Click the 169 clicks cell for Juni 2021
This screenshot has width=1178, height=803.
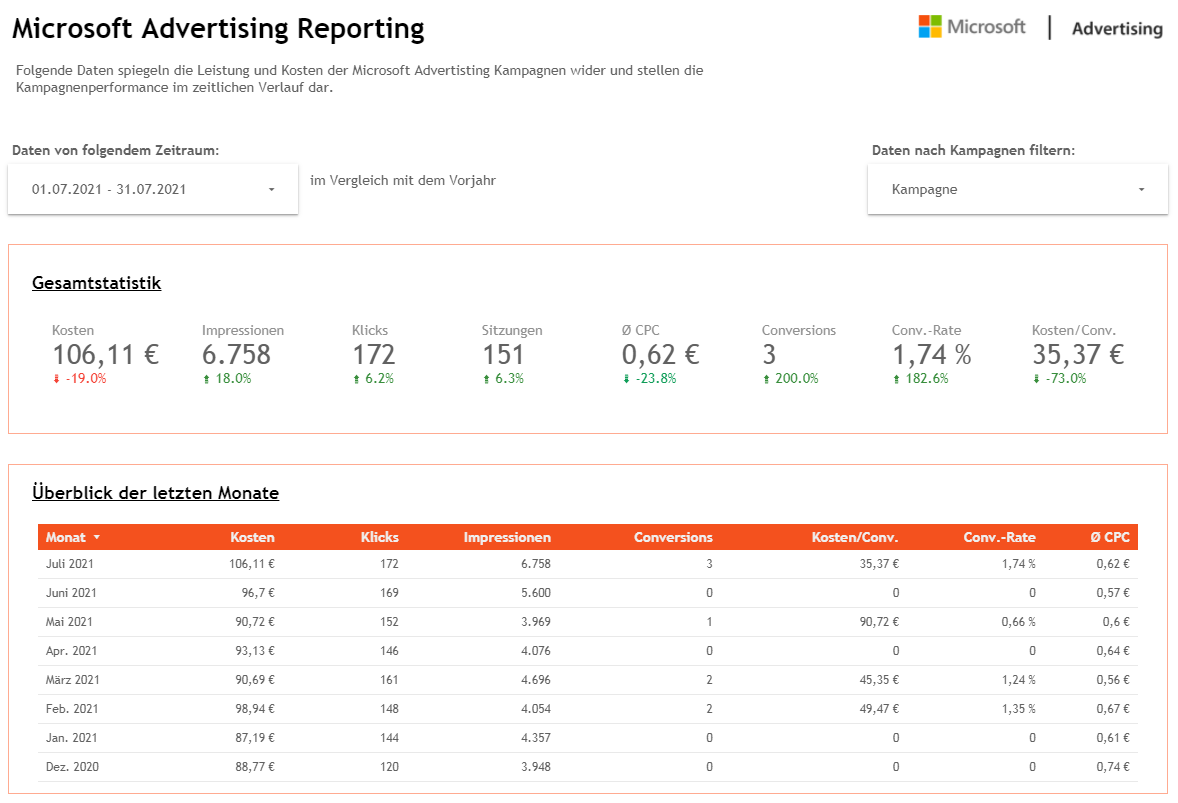pos(389,593)
